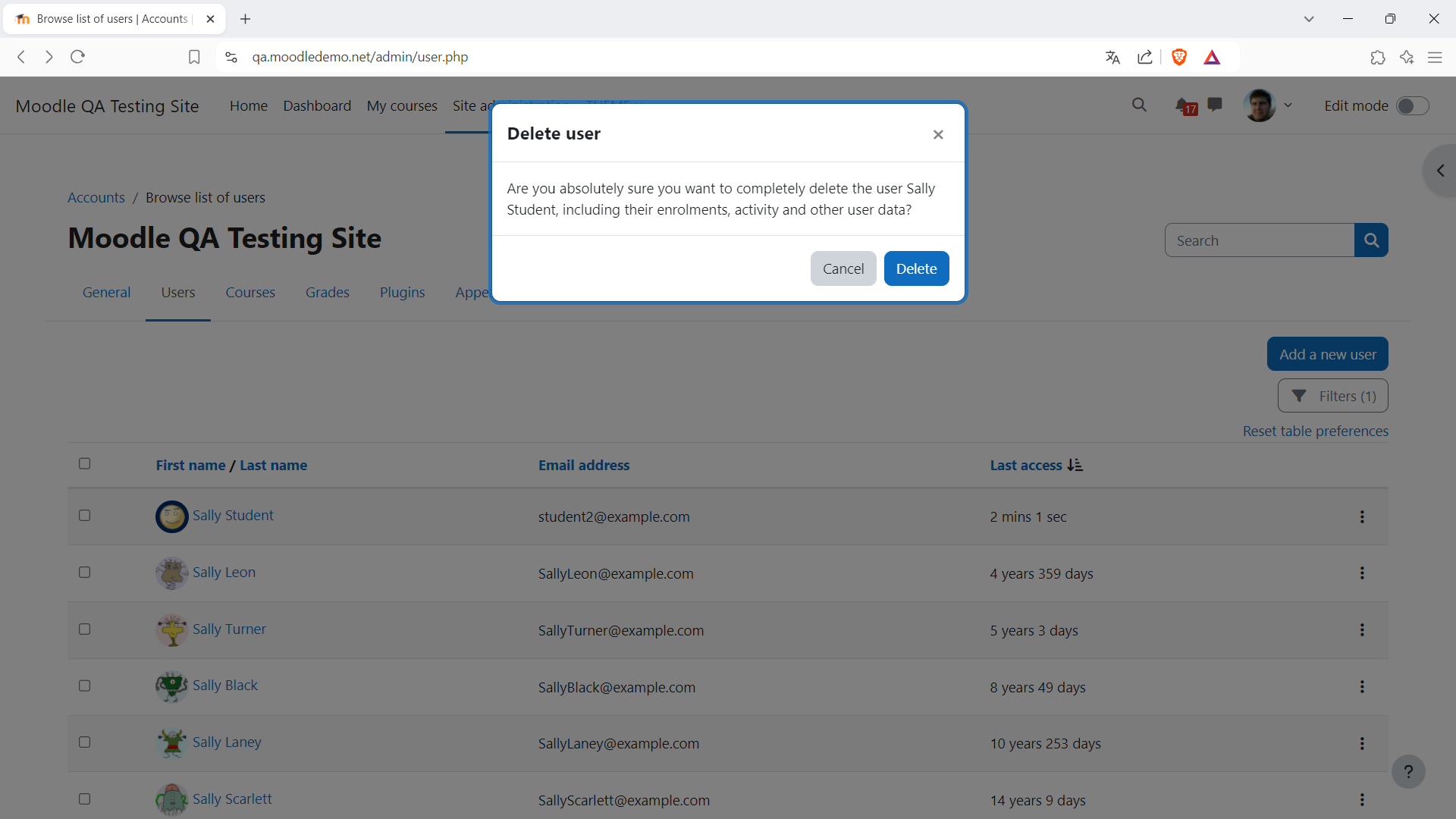Screen dimensions: 1456x819
Task: Open actions menu for Sally Scarlett
Action: click(x=1362, y=800)
